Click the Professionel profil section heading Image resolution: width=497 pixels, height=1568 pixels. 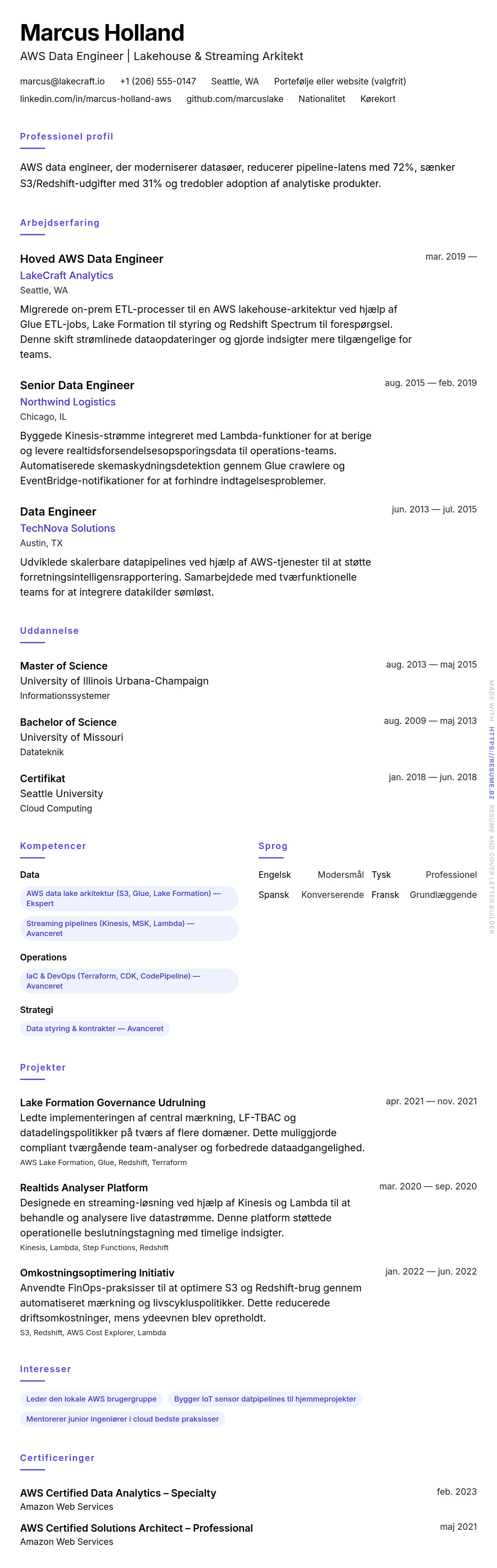[x=66, y=136]
